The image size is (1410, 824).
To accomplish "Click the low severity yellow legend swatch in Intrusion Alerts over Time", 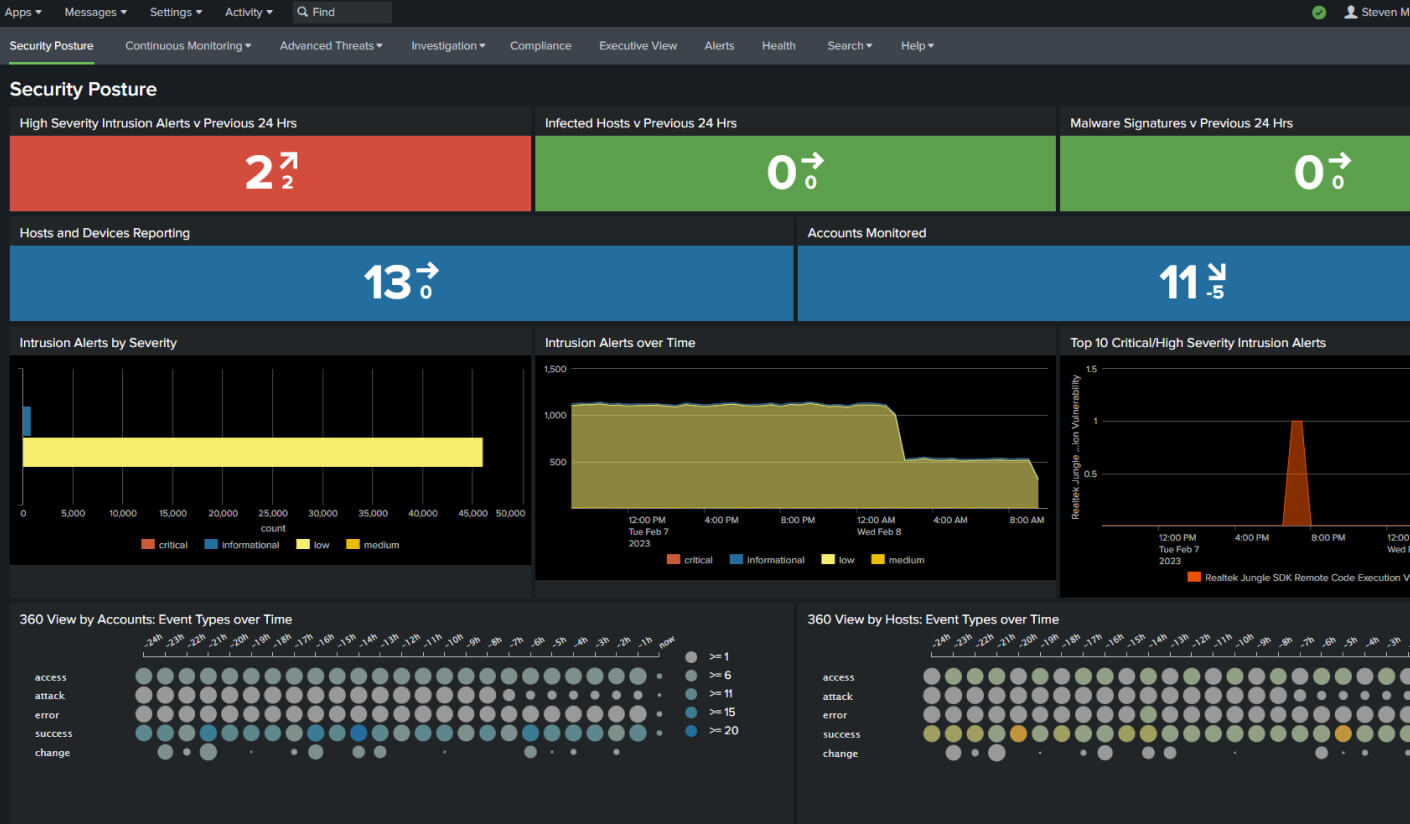I will [x=828, y=560].
